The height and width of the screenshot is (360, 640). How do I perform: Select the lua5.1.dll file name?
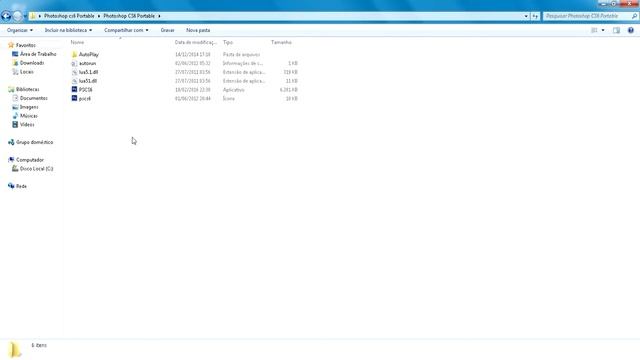pyautogui.click(x=88, y=72)
